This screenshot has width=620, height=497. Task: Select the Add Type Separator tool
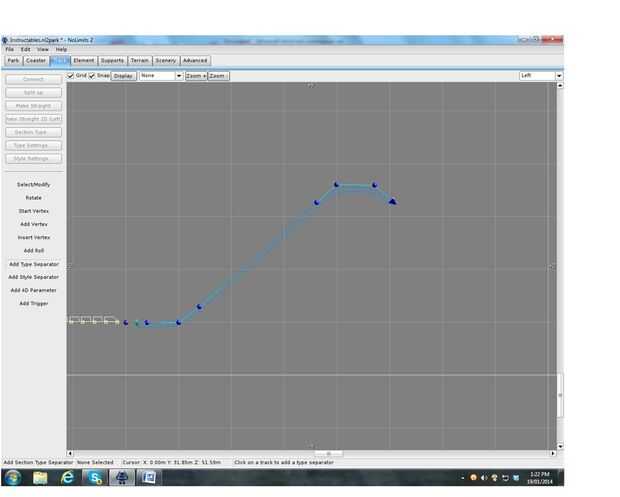tap(34, 264)
